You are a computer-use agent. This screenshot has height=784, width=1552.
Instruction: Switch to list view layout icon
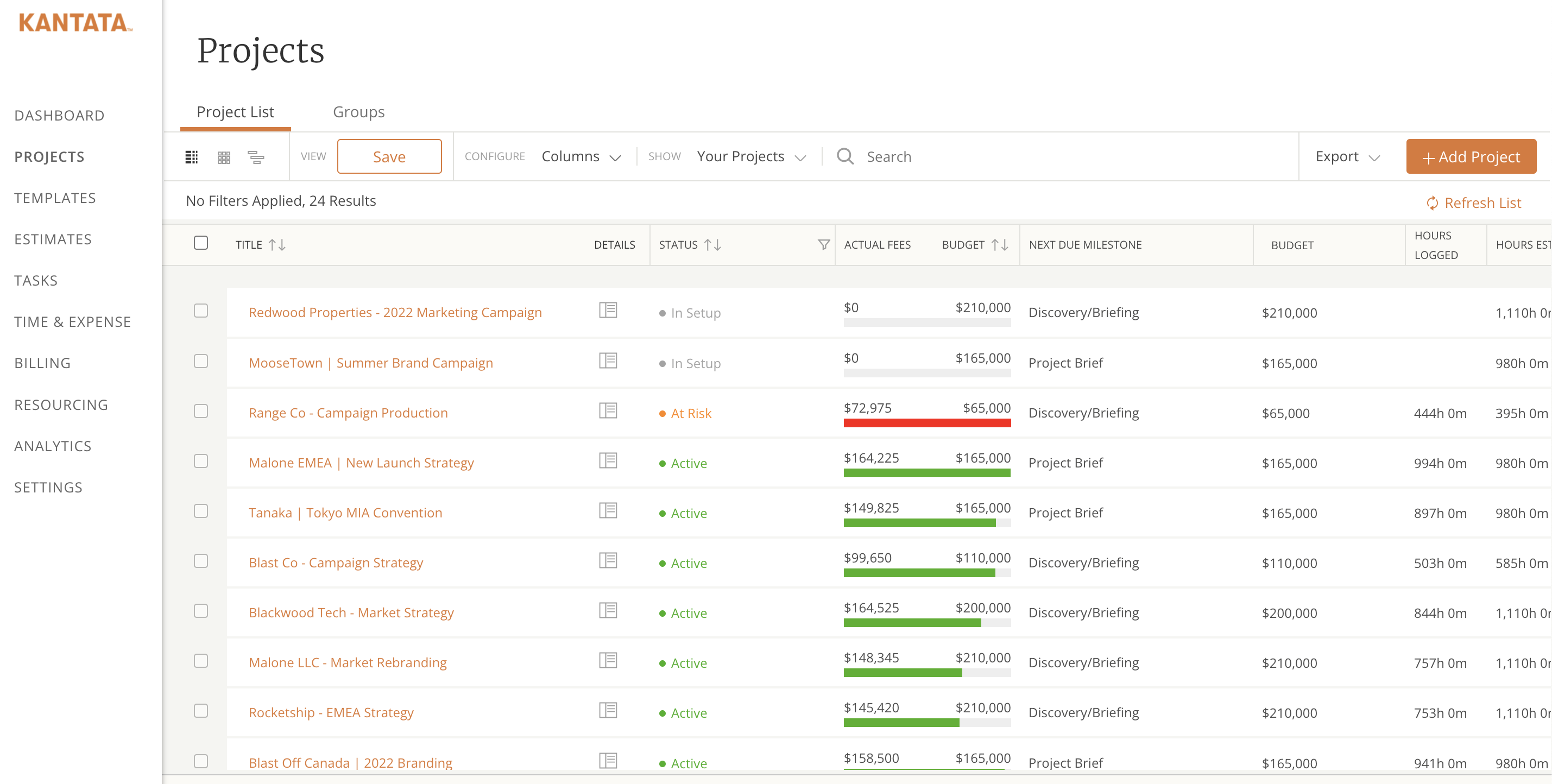(192, 157)
